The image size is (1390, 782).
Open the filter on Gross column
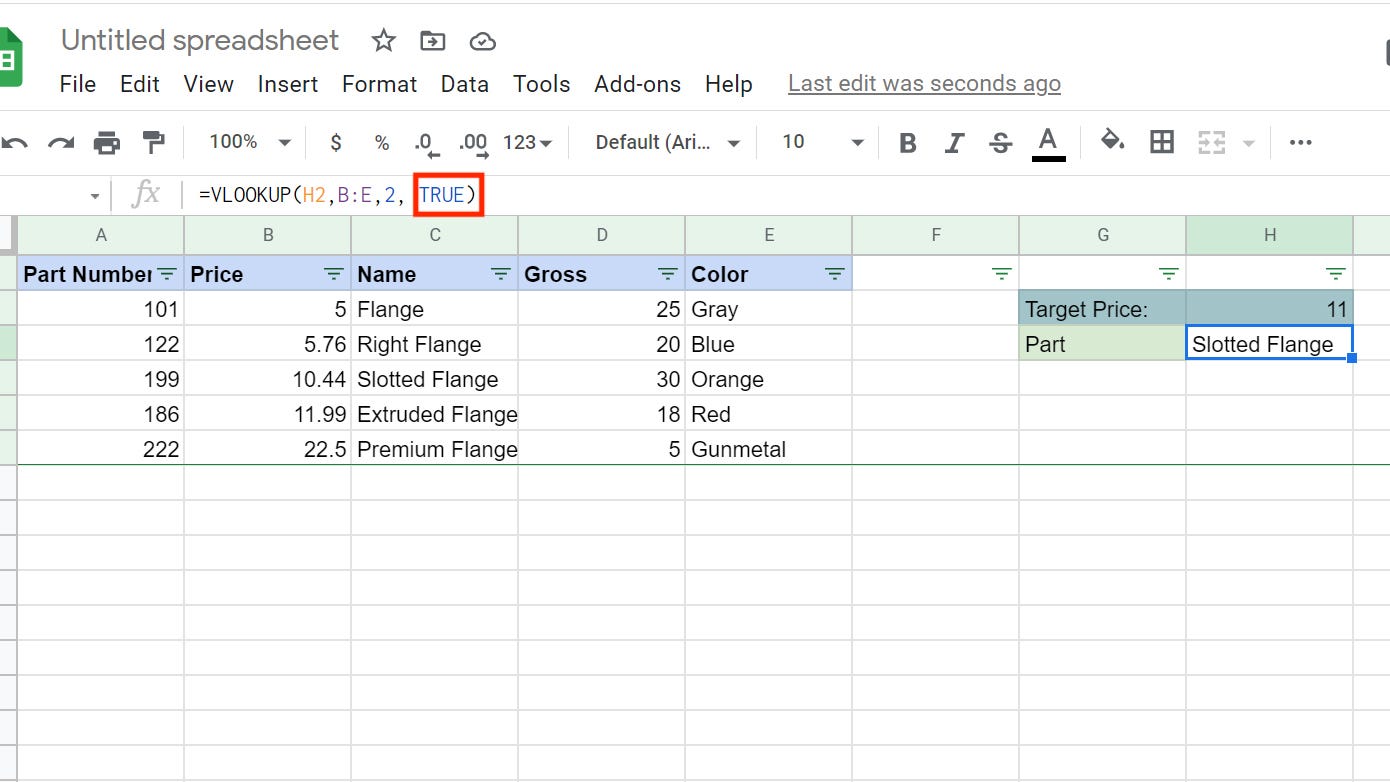coord(668,274)
